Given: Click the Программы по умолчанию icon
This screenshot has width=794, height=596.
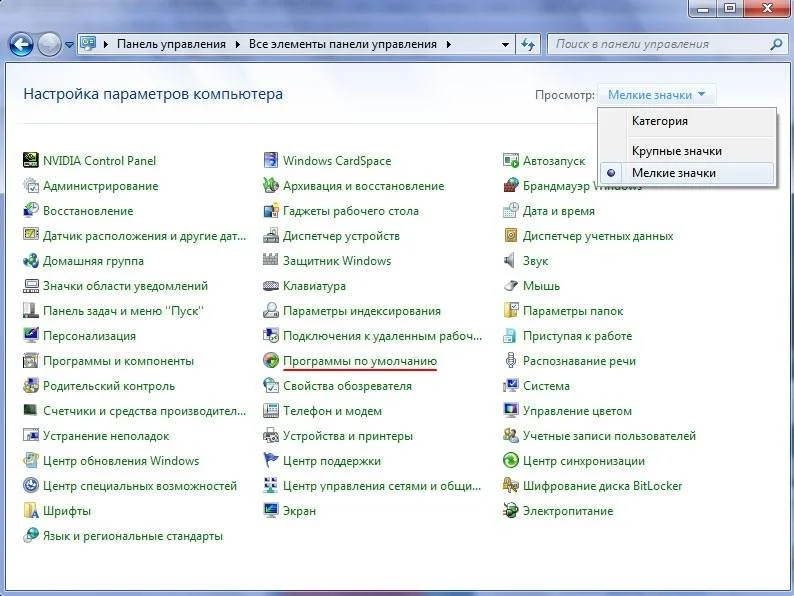Looking at the screenshot, I should [x=271, y=361].
